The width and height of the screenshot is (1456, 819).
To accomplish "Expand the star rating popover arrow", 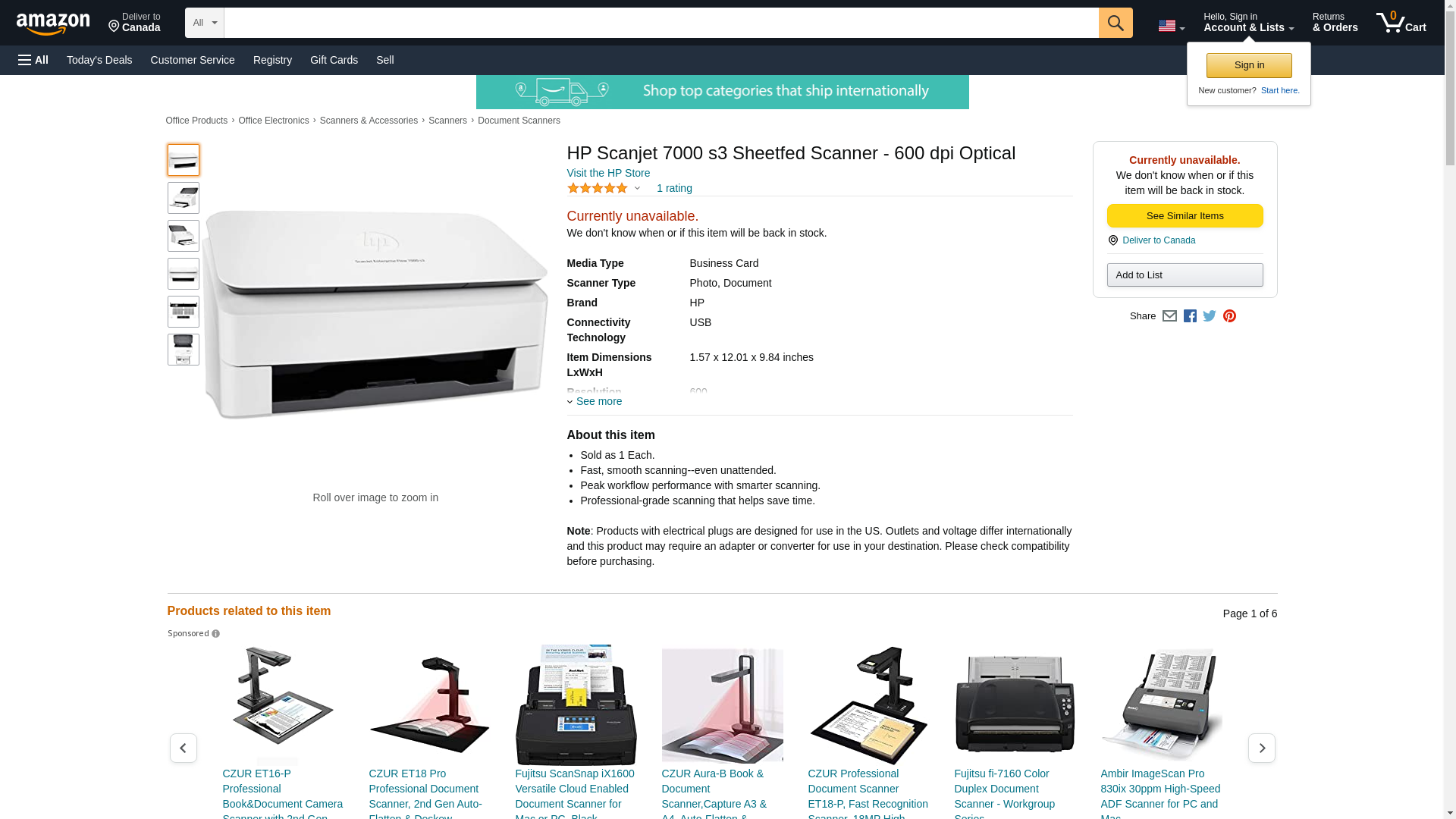I will (637, 189).
